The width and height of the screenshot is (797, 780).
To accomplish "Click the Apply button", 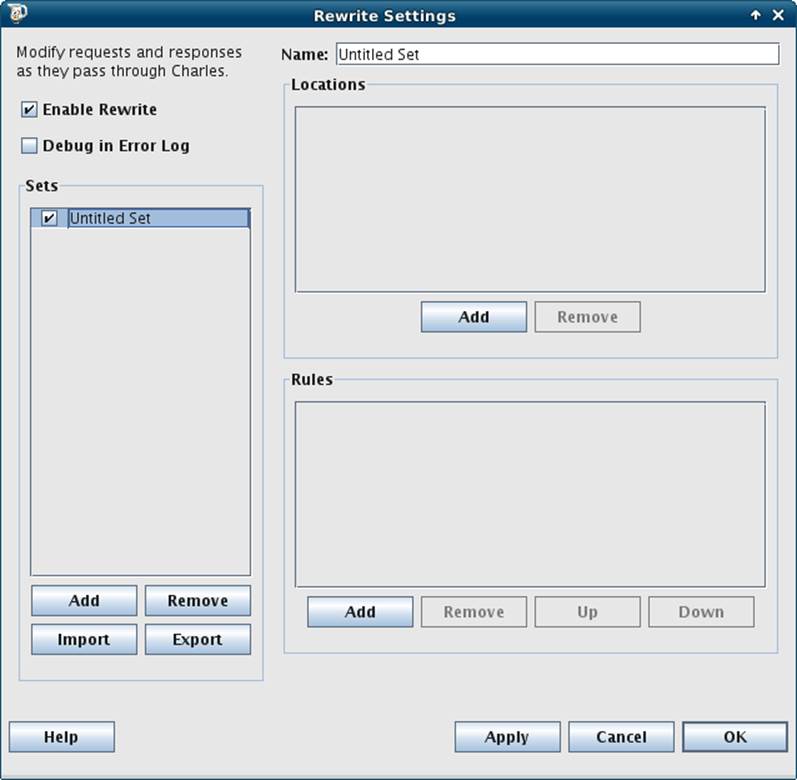I will point(507,737).
